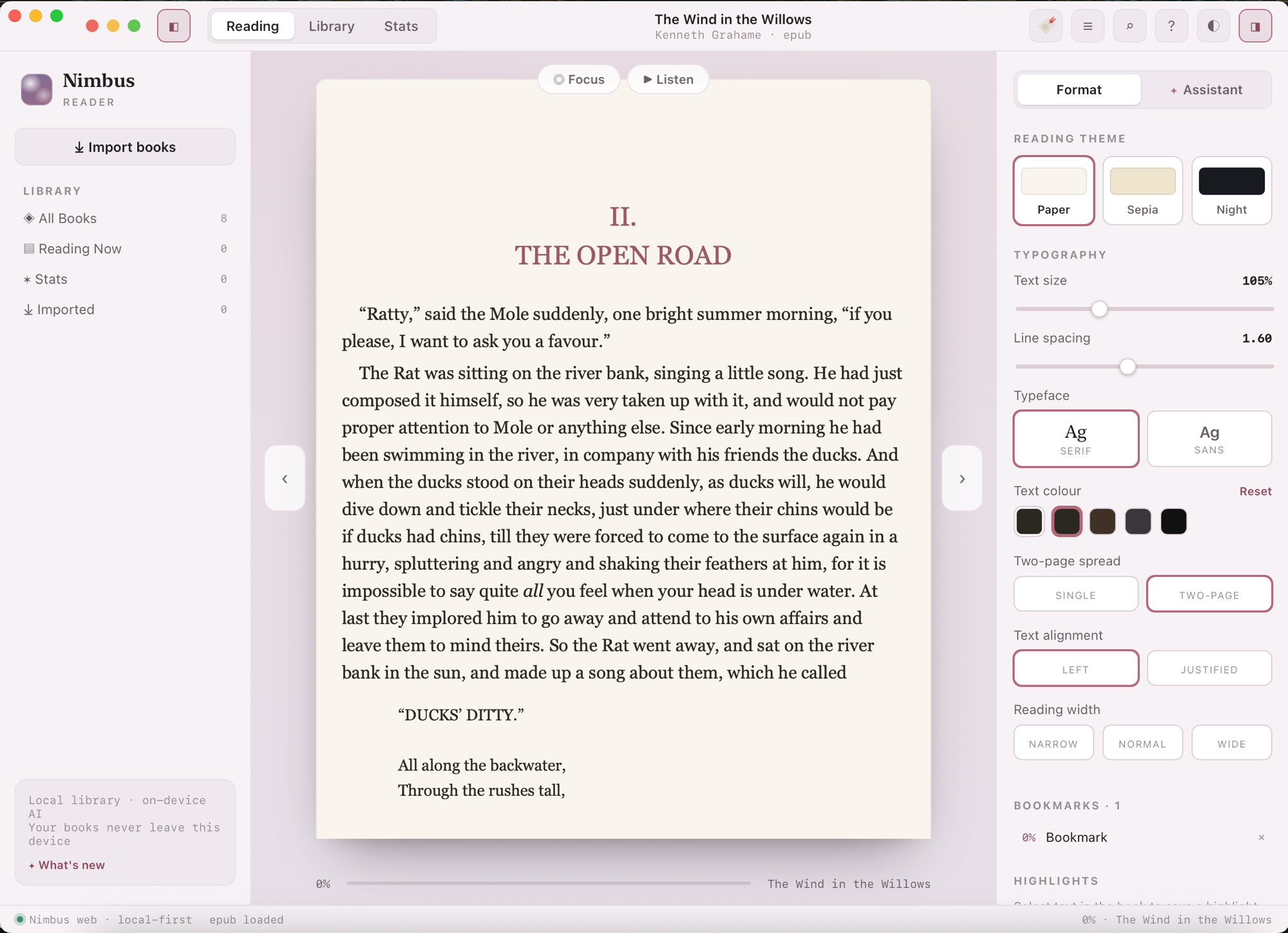This screenshot has height=933, width=1288.
Task: Pick the brown third text colour swatch
Action: click(x=1103, y=522)
